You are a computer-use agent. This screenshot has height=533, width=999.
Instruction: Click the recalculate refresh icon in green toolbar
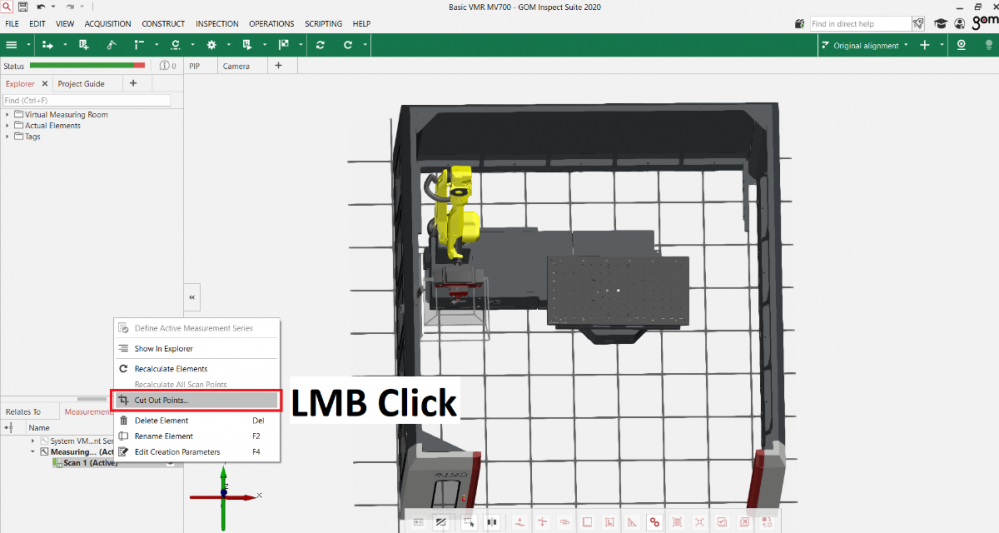click(320, 45)
